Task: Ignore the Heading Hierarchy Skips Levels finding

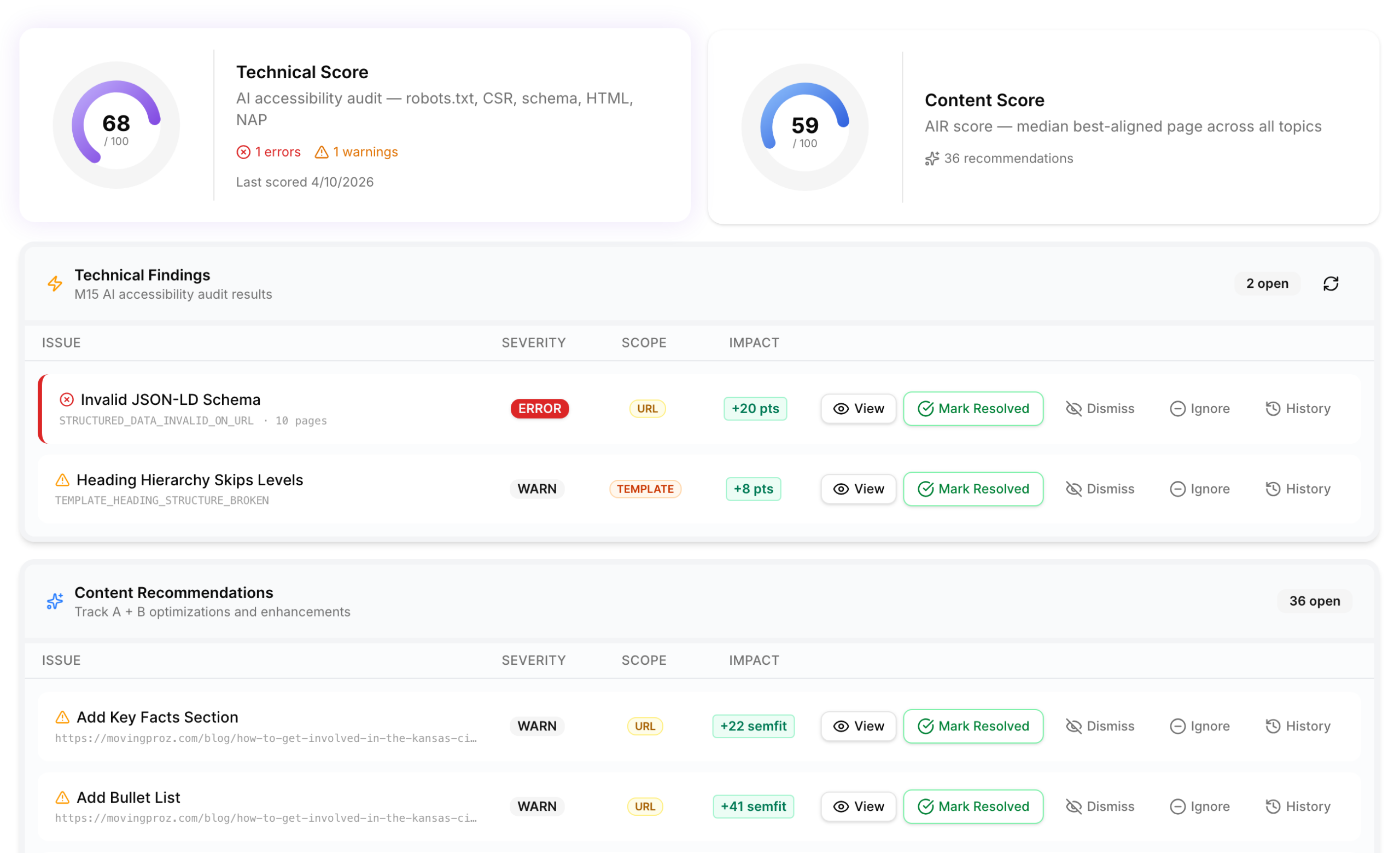Action: point(1200,489)
